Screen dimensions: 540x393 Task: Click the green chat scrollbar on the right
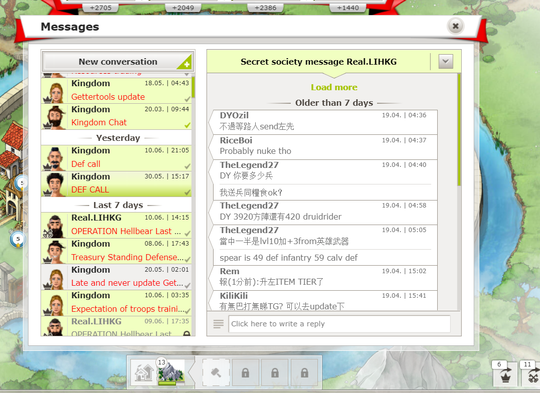[459, 130]
